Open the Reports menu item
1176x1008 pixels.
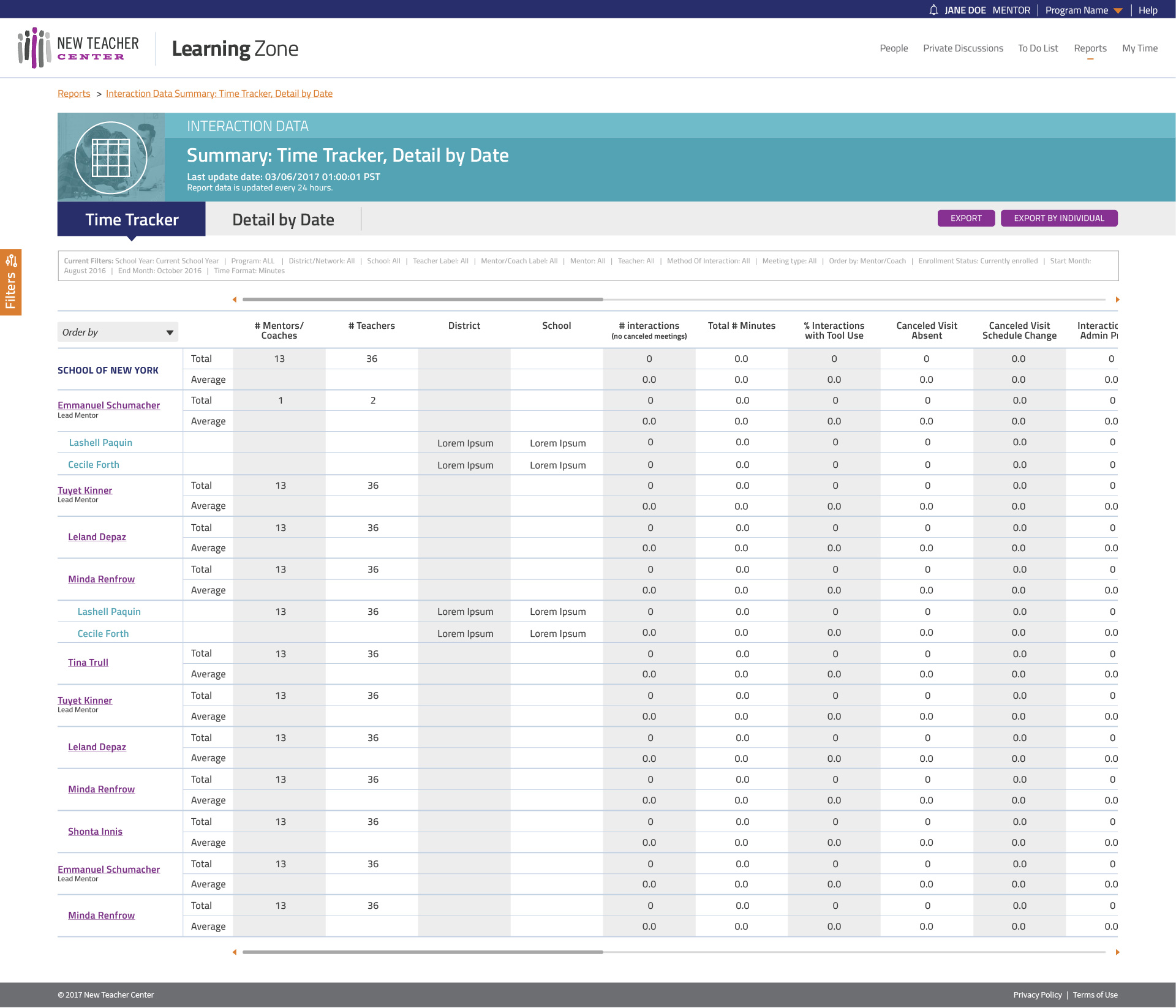[x=1090, y=48]
